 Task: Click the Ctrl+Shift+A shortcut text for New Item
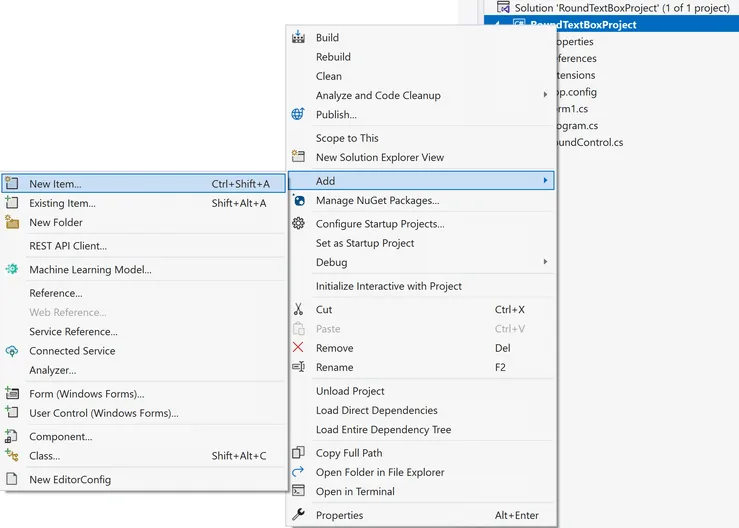[x=240, y=183]
